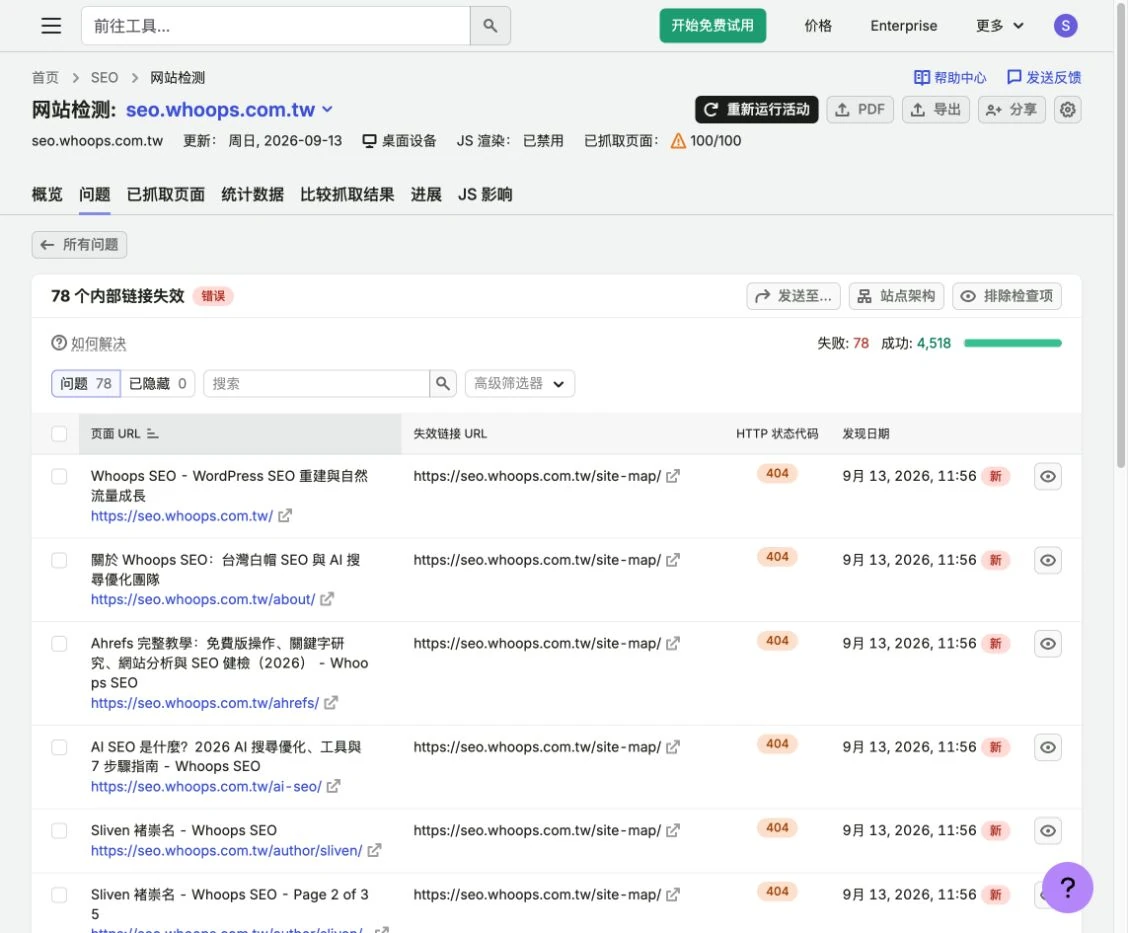The height and width of the screenshot is (933, 1128).
Task: Tick checkbox for Page 2 of 3 row
Action: (59, 895)
